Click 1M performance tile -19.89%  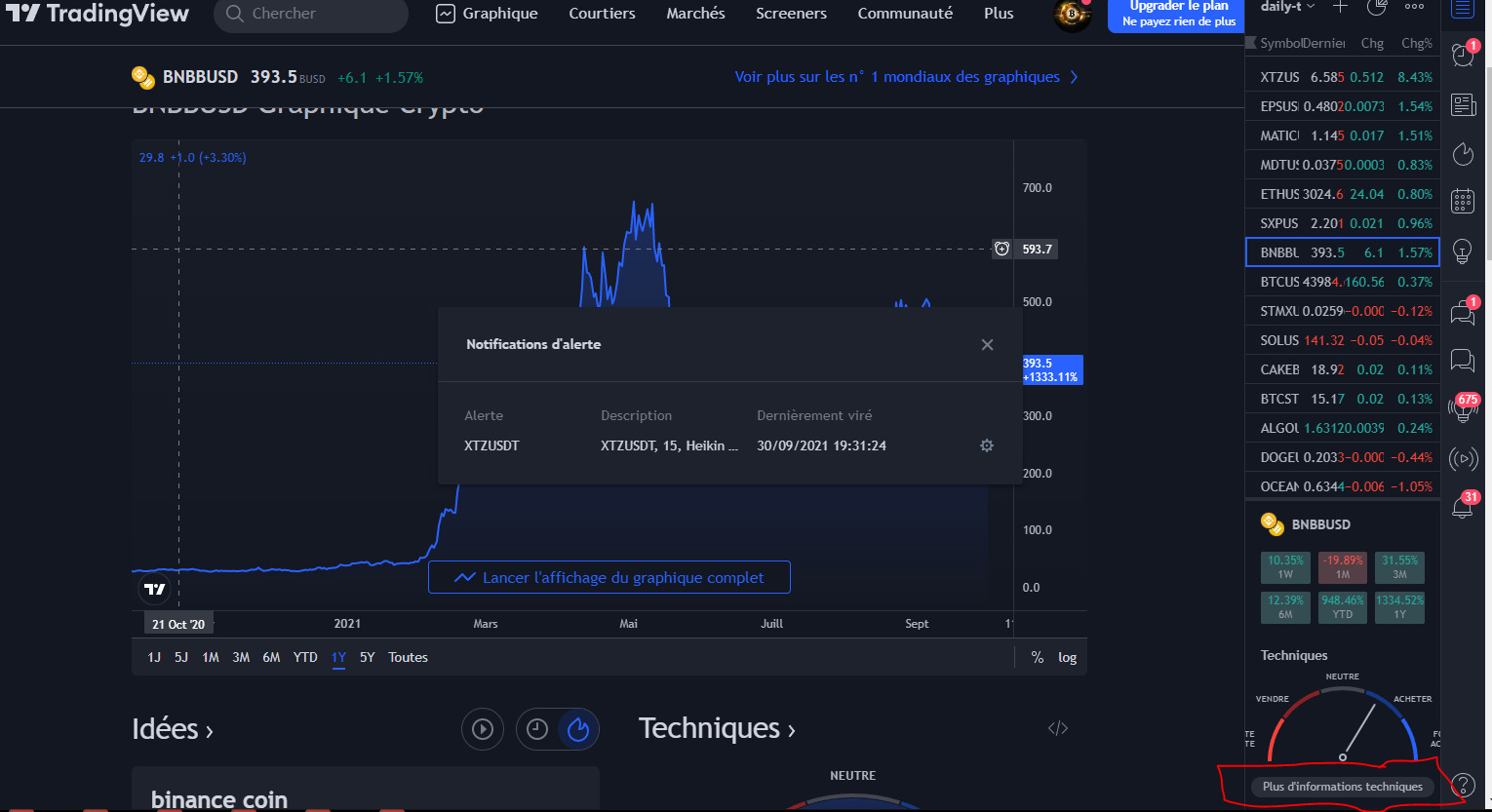(x=1343, y=567)
